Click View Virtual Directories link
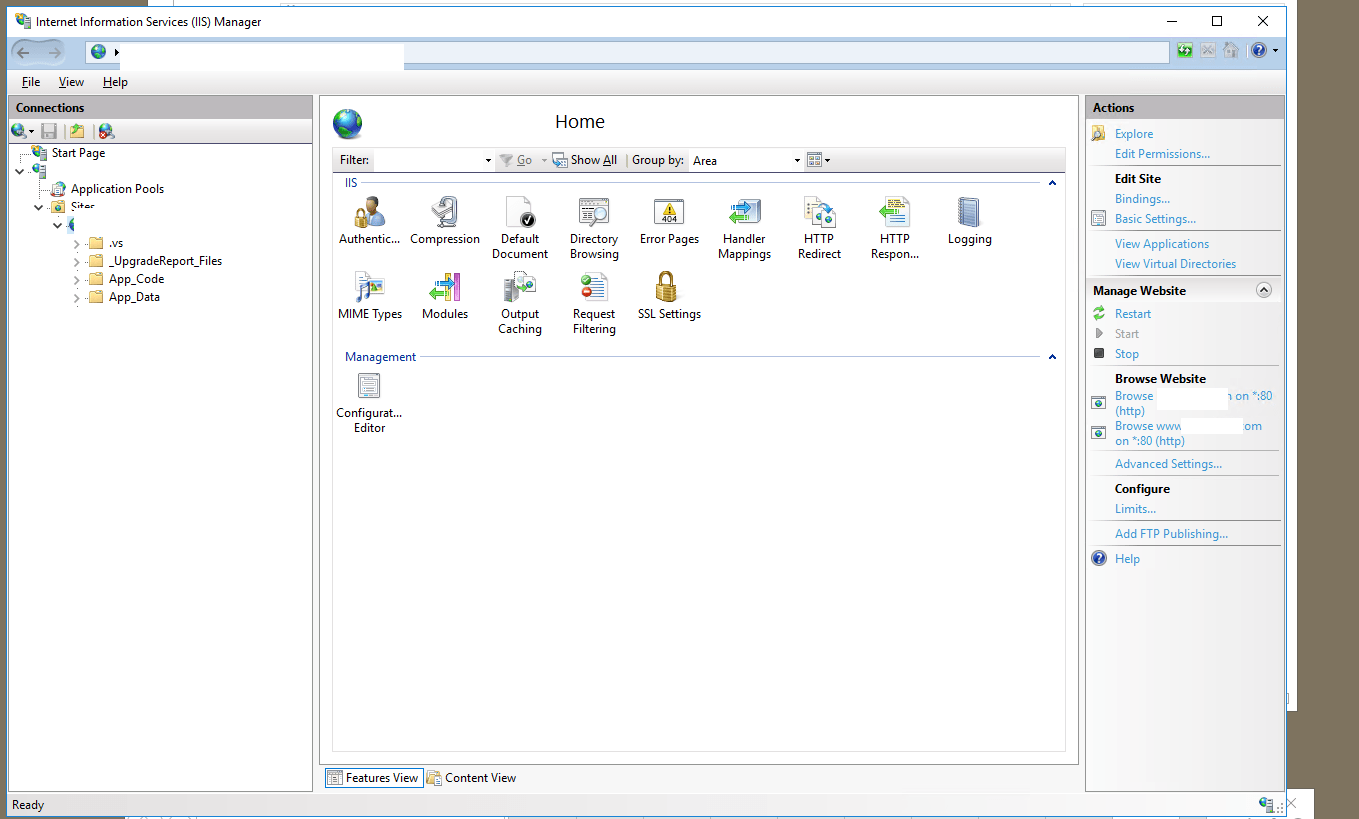 pos(1175,264)
